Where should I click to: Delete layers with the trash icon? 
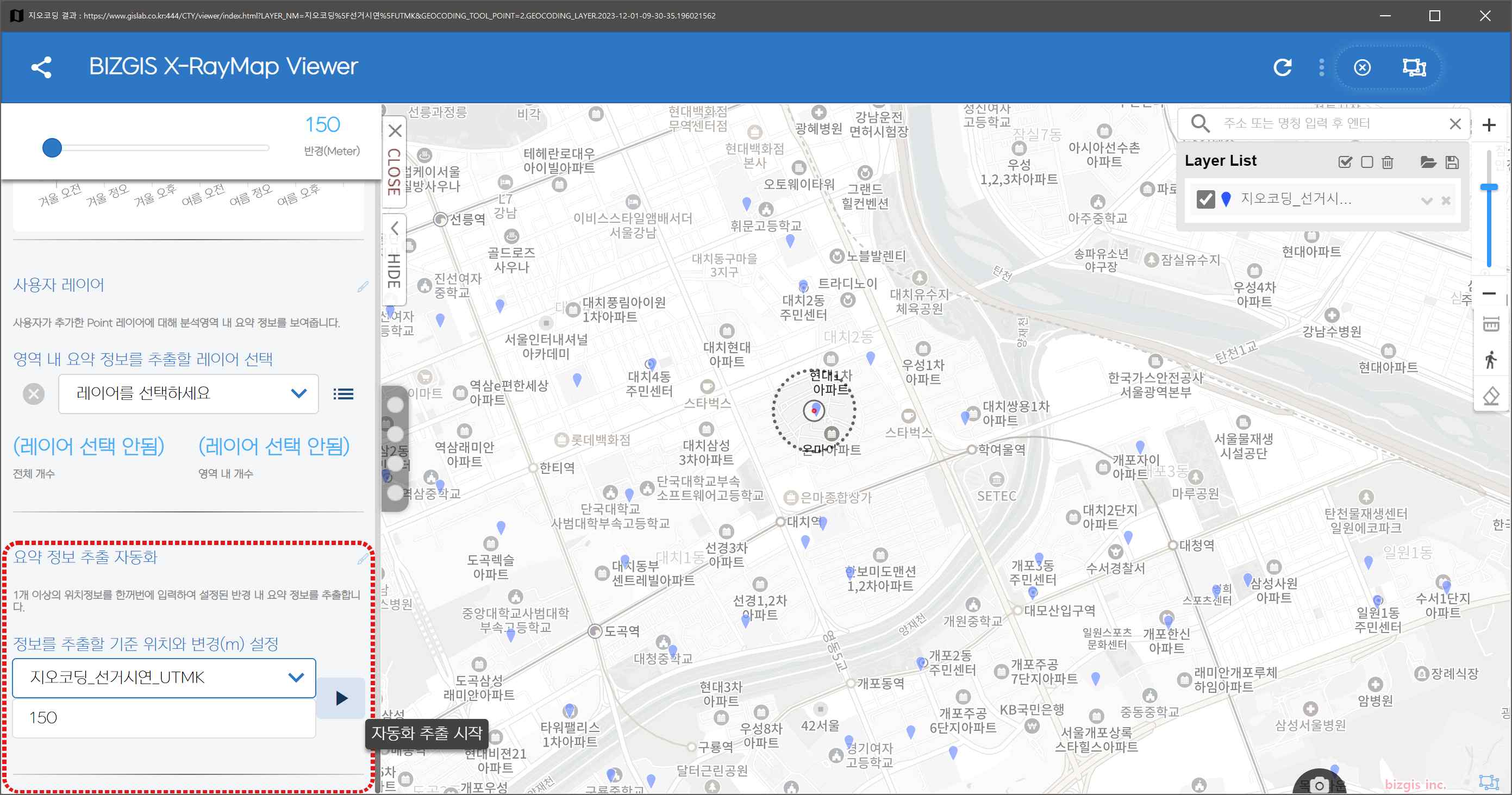click(x=1388, y=162)
